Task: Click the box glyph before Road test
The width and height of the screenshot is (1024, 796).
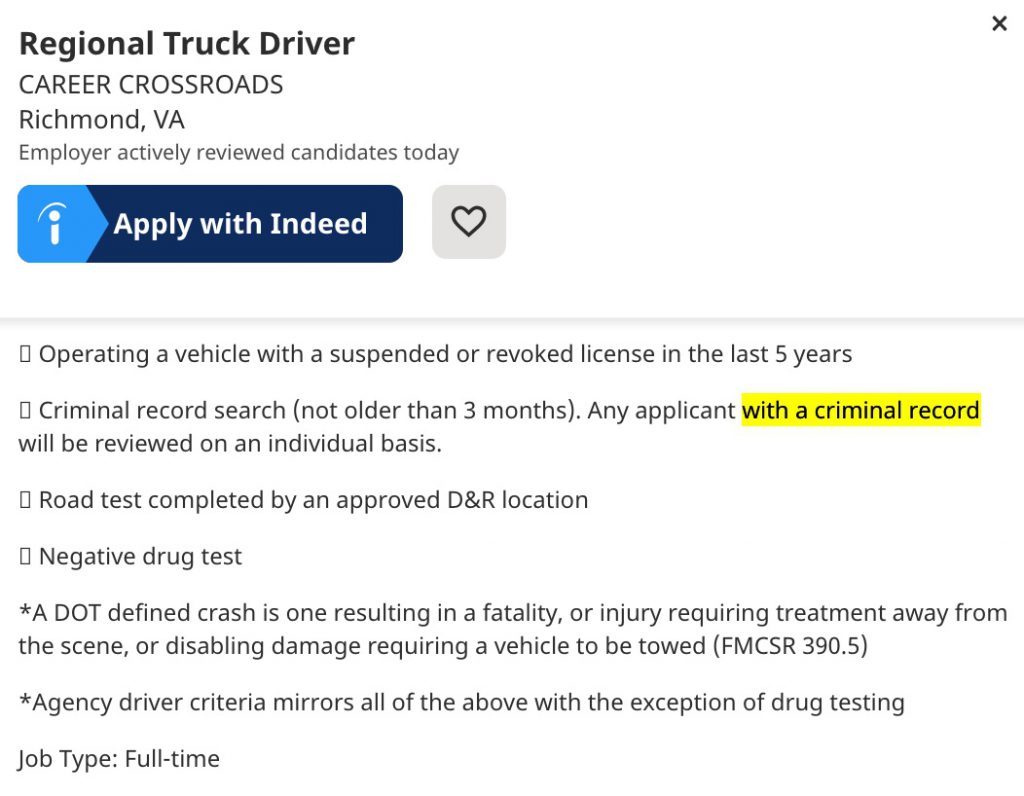Action: tap(25, 500)
